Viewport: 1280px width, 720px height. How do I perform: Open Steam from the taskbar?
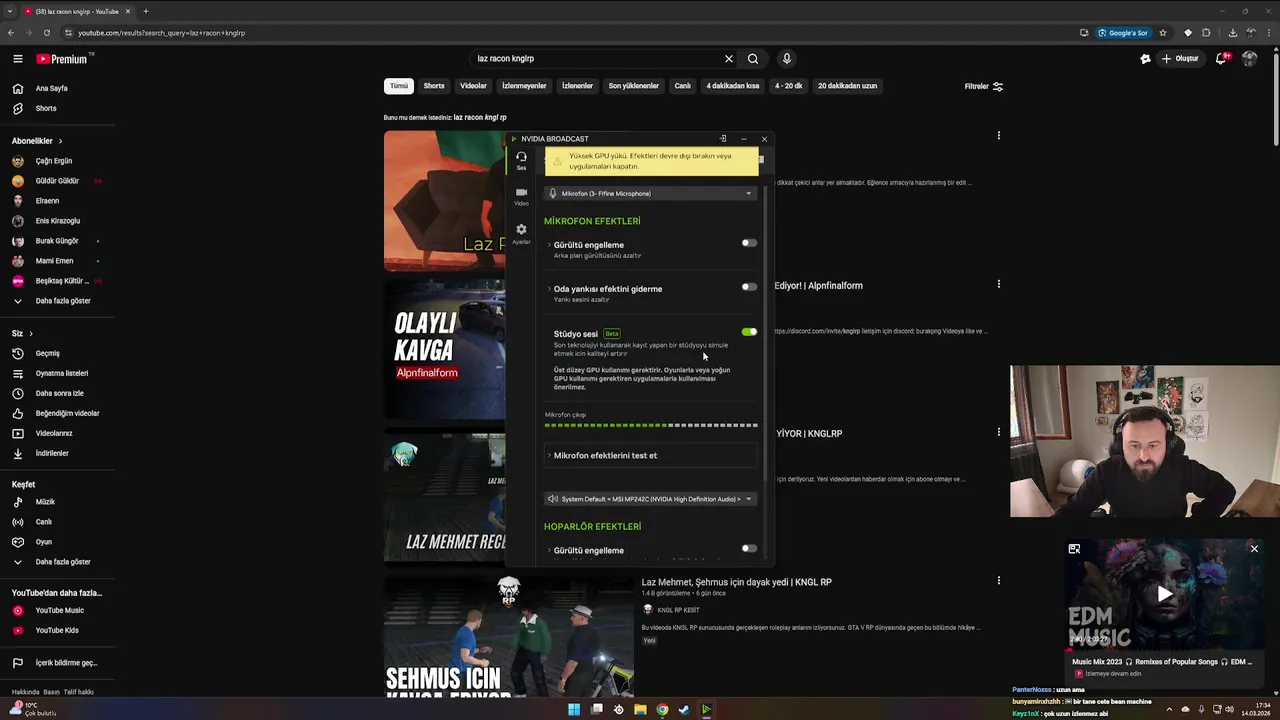(x=684, y=710)
